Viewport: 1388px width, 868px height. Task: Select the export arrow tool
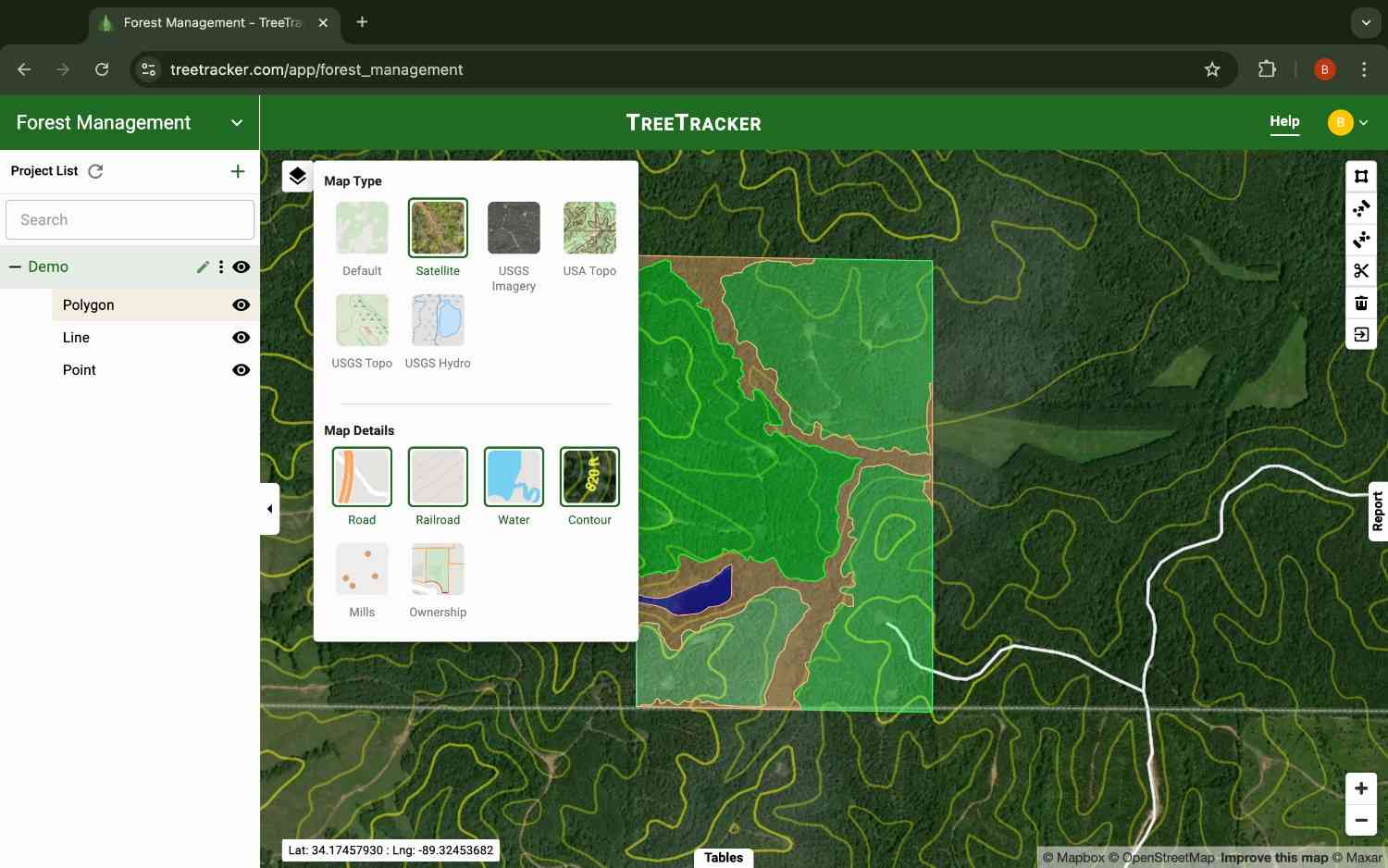[1360, 333]
